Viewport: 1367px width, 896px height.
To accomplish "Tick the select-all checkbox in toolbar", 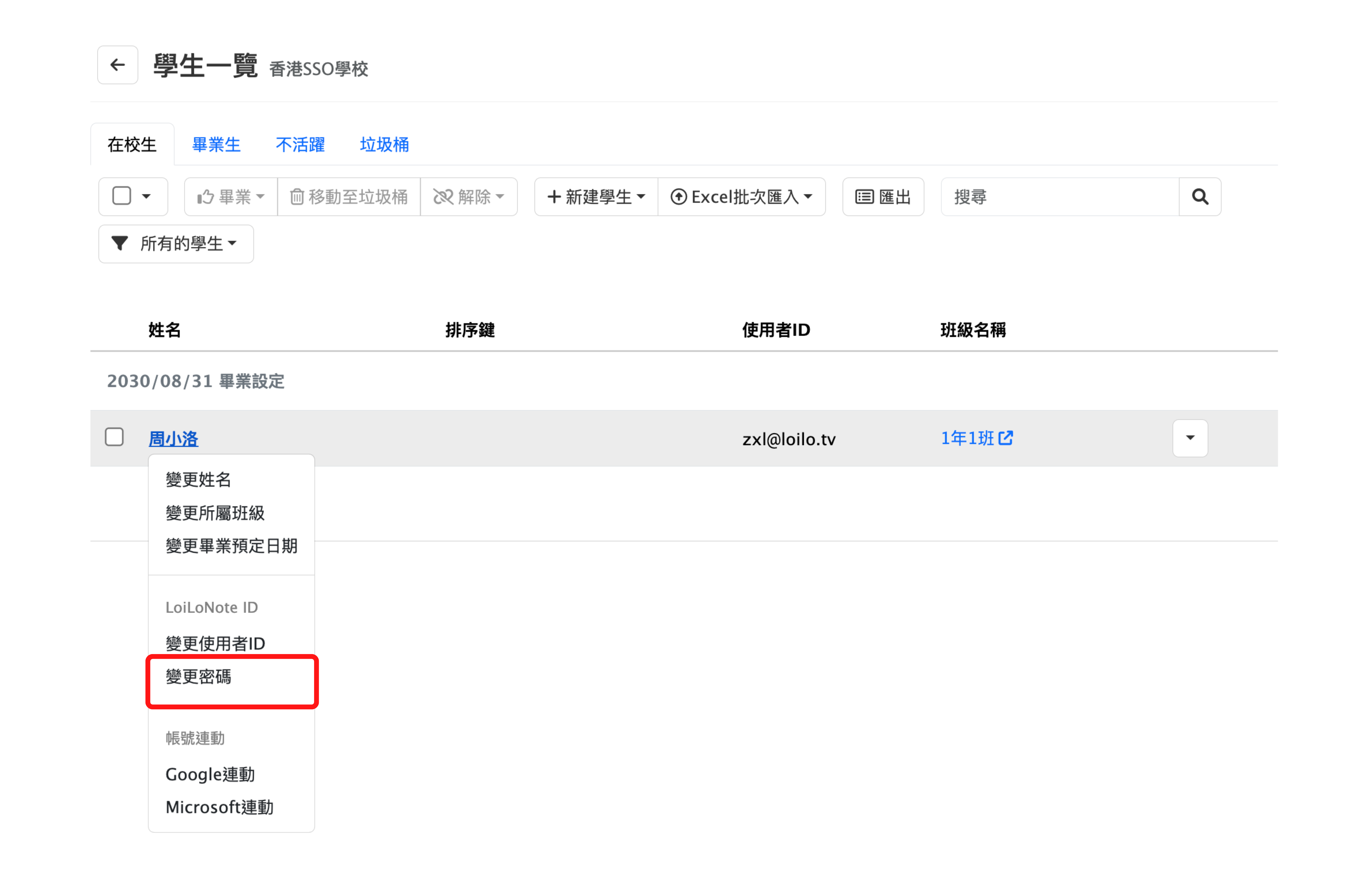I will [122, 196].
